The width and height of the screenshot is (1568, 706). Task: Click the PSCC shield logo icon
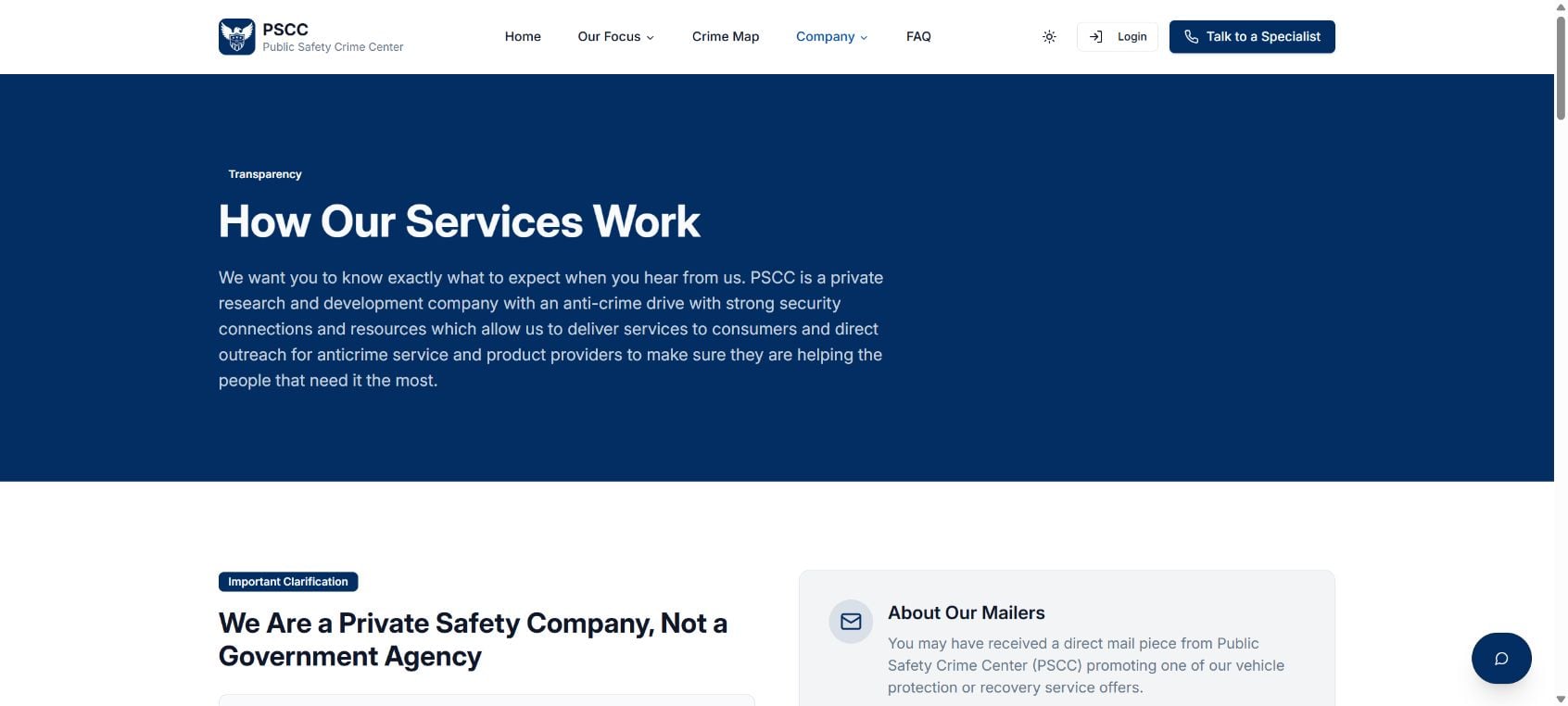[x=236, y=37]
